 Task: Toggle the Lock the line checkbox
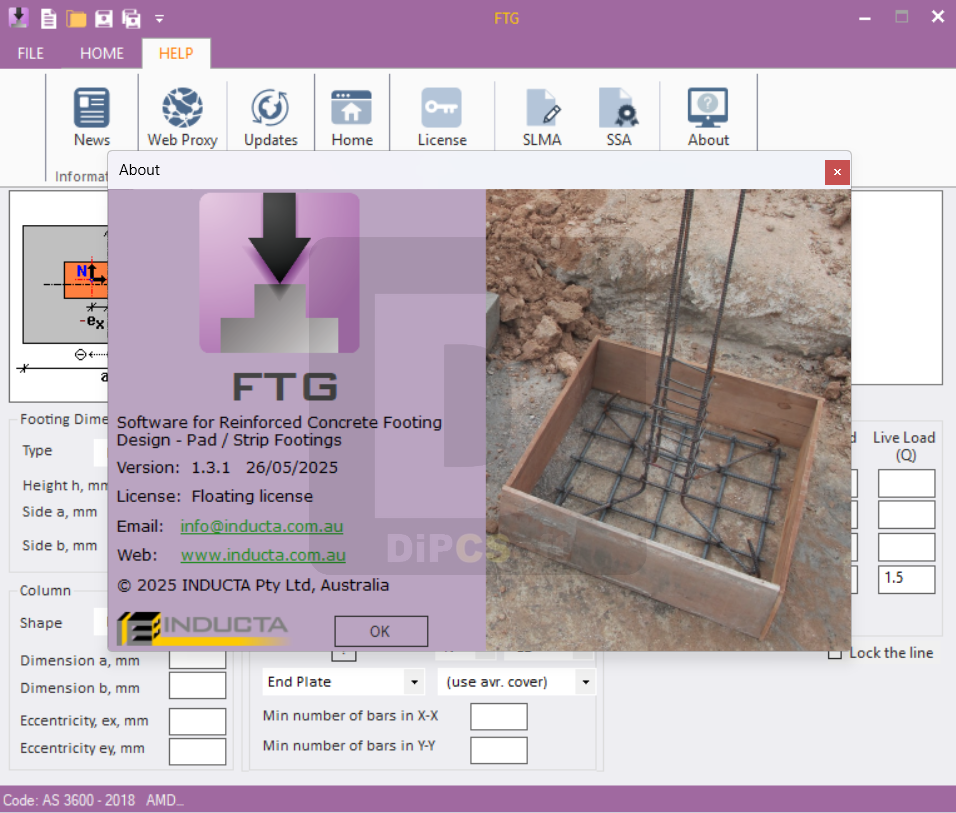(x=835, y=653)
